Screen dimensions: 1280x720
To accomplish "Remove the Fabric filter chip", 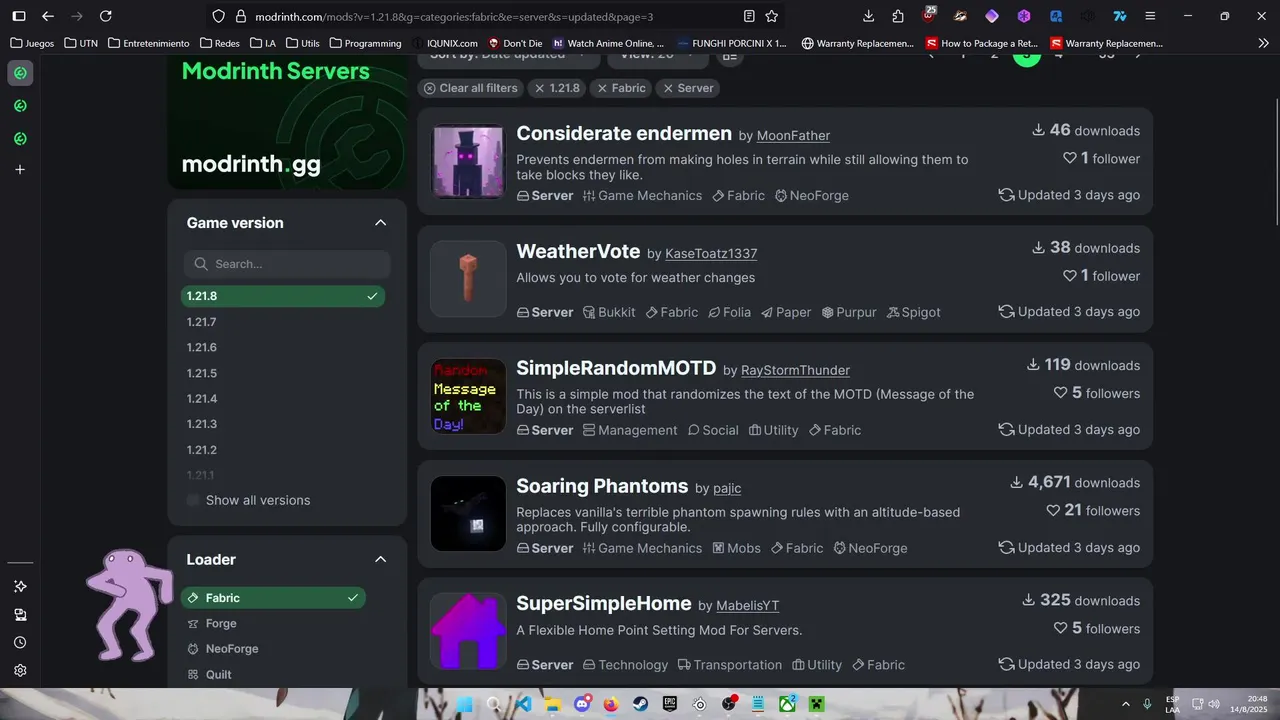I will tap(621, 88).
